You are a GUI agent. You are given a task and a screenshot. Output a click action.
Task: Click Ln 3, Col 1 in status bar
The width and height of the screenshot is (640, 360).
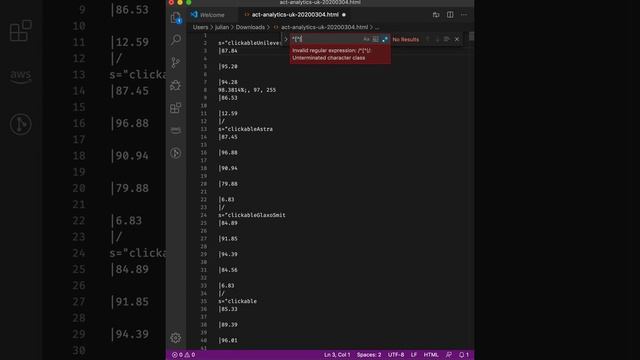pyautogui.click(x=337, y=355)
